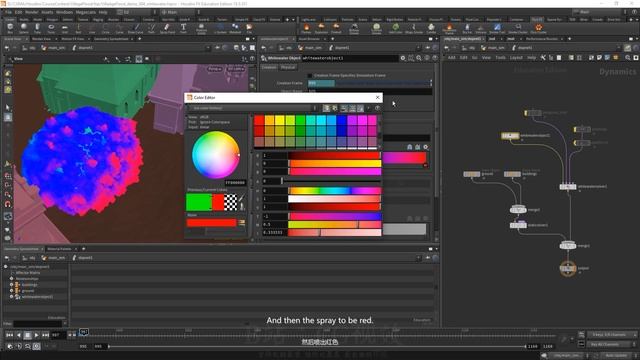The width and height of the screenshot is (640, 360).
Task: Select the Grid shelf tool
Action: tap(64, 28)
